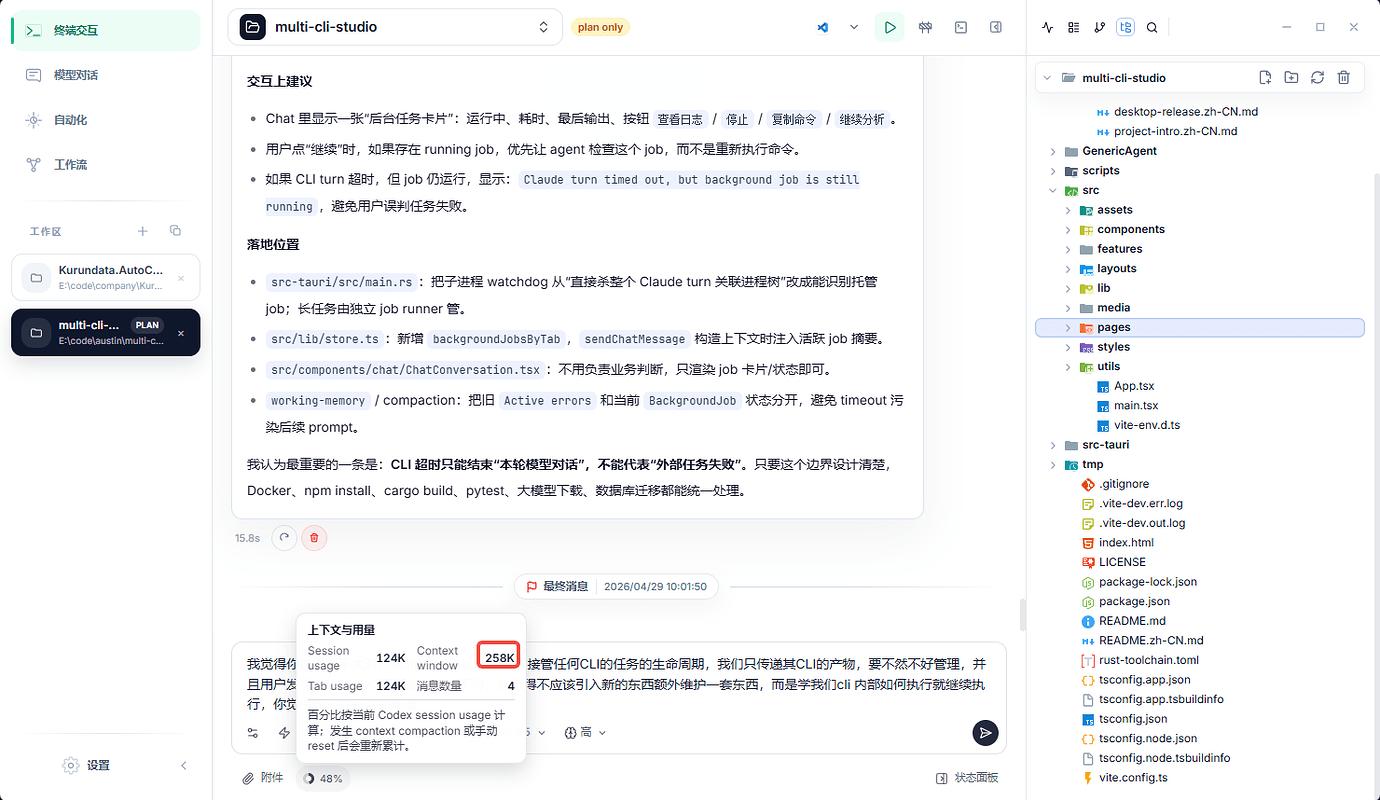This screenshot has height=800, width=1380.
Task: Collapse left sidebar chevron near 设置
Action: [x=183, y=765]
